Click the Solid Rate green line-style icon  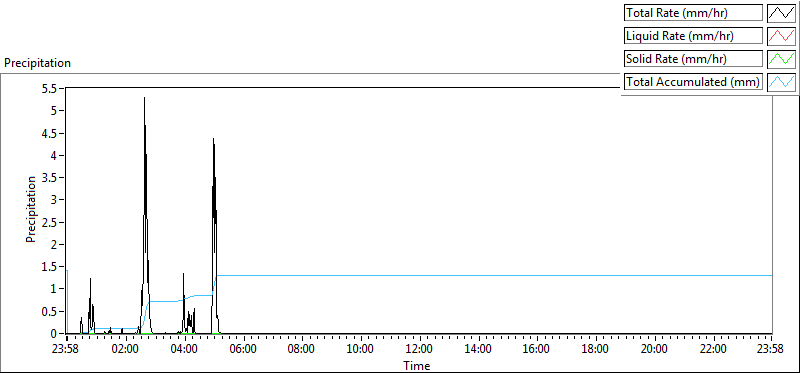[x=781, y=59]
